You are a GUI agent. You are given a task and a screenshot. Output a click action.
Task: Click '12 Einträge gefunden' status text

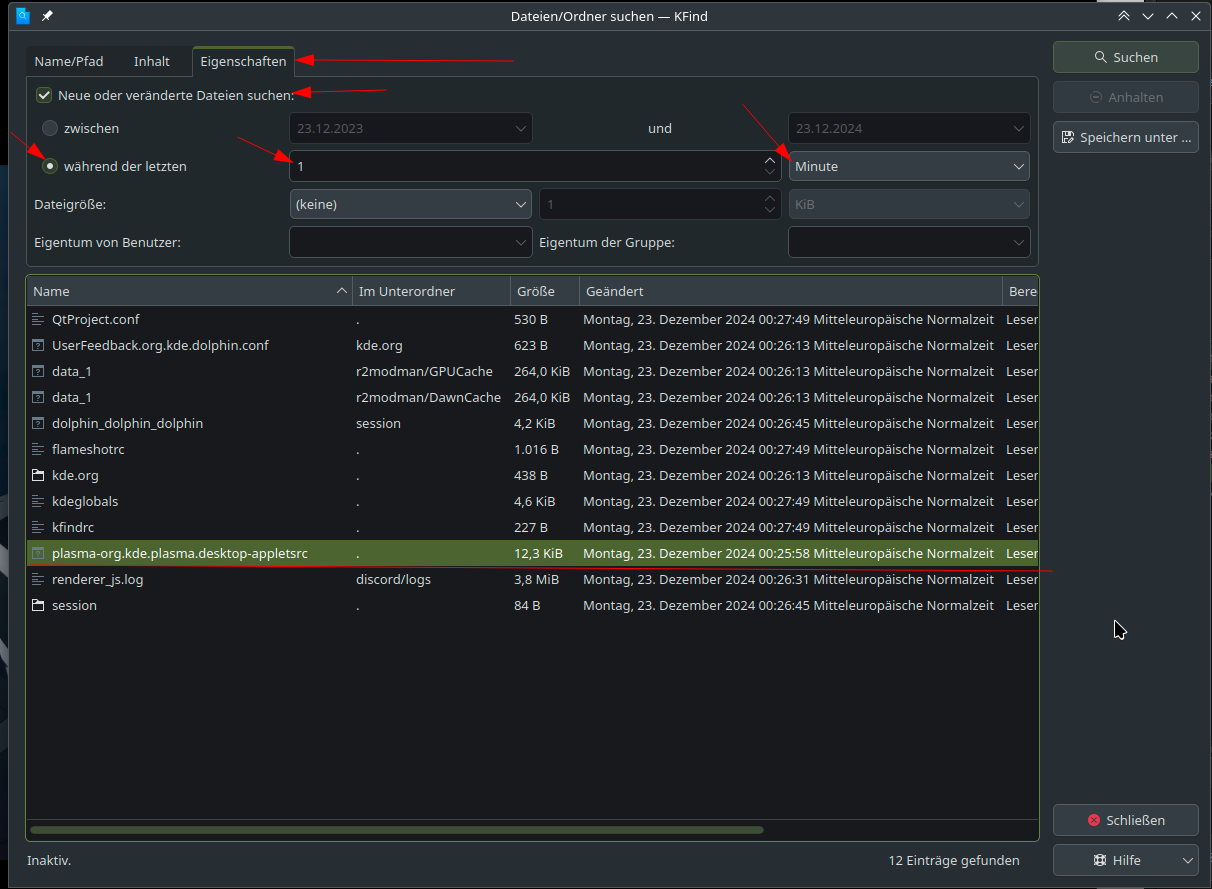pyautogui.click(x=954, y=860)
